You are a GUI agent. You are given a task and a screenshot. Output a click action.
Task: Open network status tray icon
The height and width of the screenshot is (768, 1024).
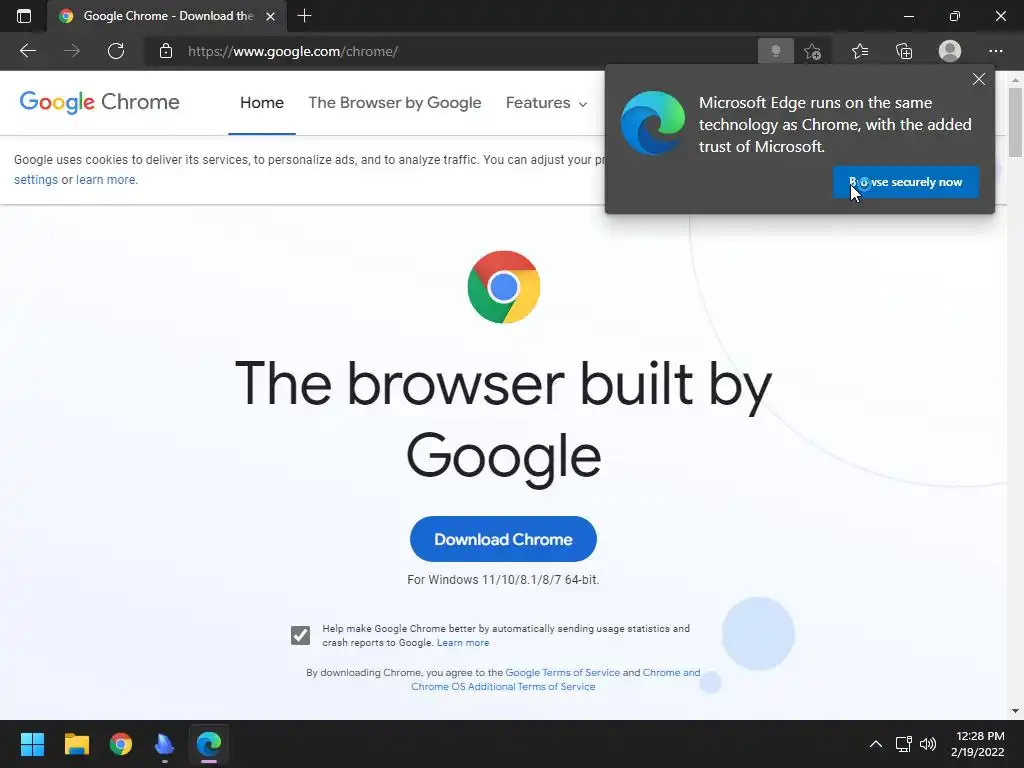(904, 744)
